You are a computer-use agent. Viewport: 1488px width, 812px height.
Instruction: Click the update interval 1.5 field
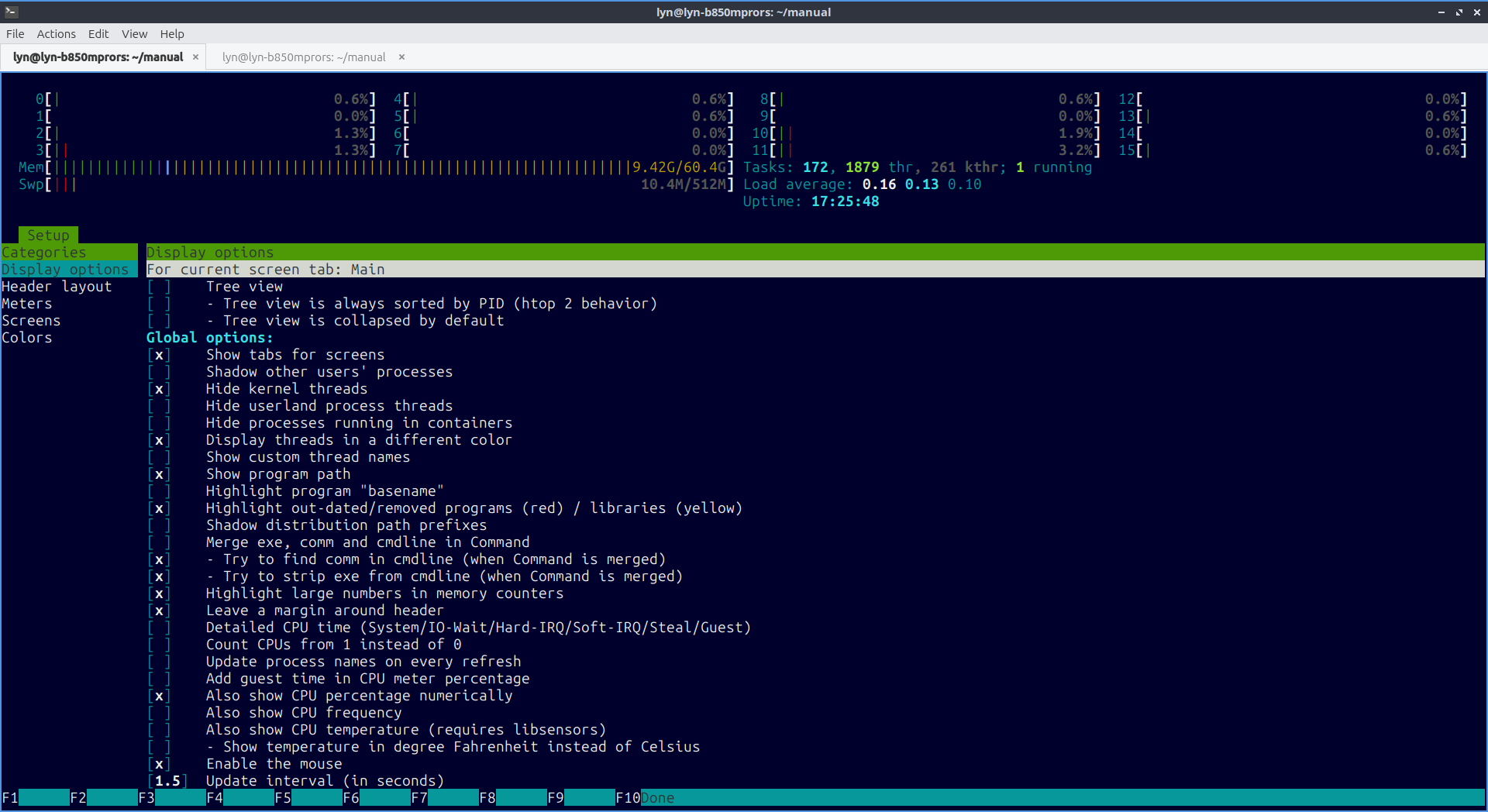(x=167, y=781)
